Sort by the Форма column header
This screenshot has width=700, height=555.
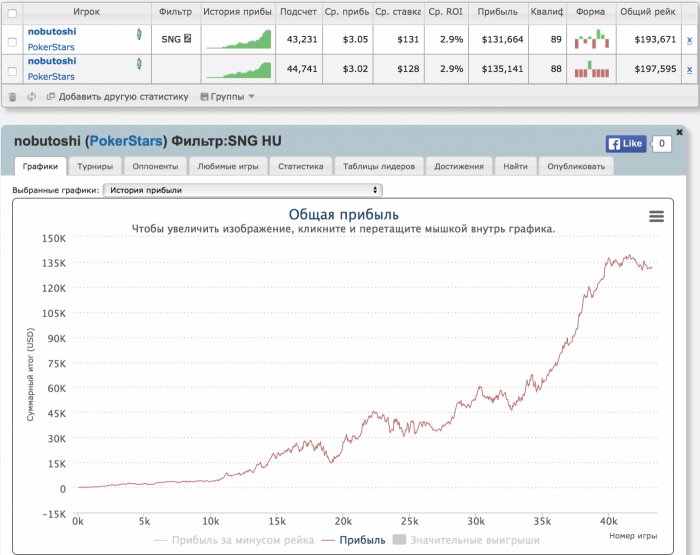591,12
